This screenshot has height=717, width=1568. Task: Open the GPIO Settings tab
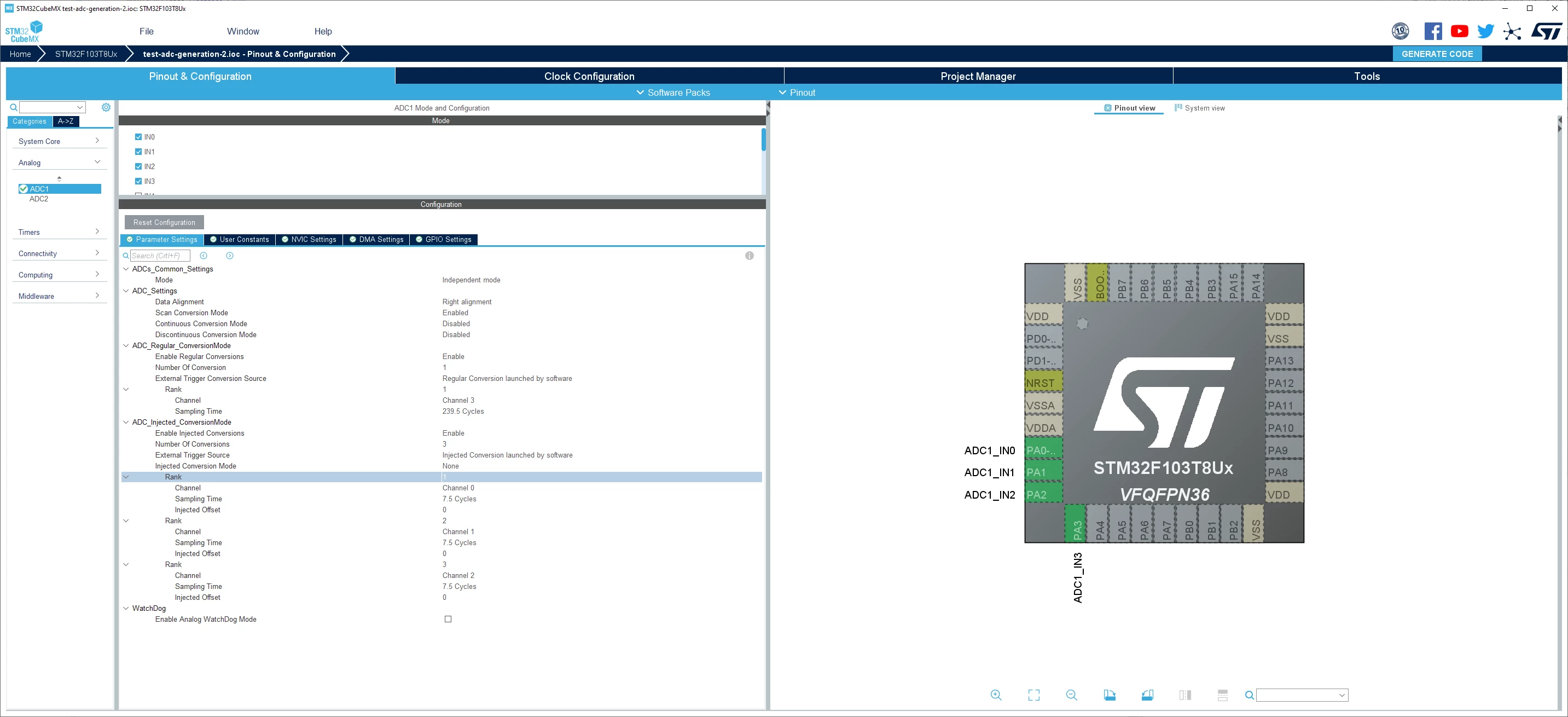tap(444, 239)
